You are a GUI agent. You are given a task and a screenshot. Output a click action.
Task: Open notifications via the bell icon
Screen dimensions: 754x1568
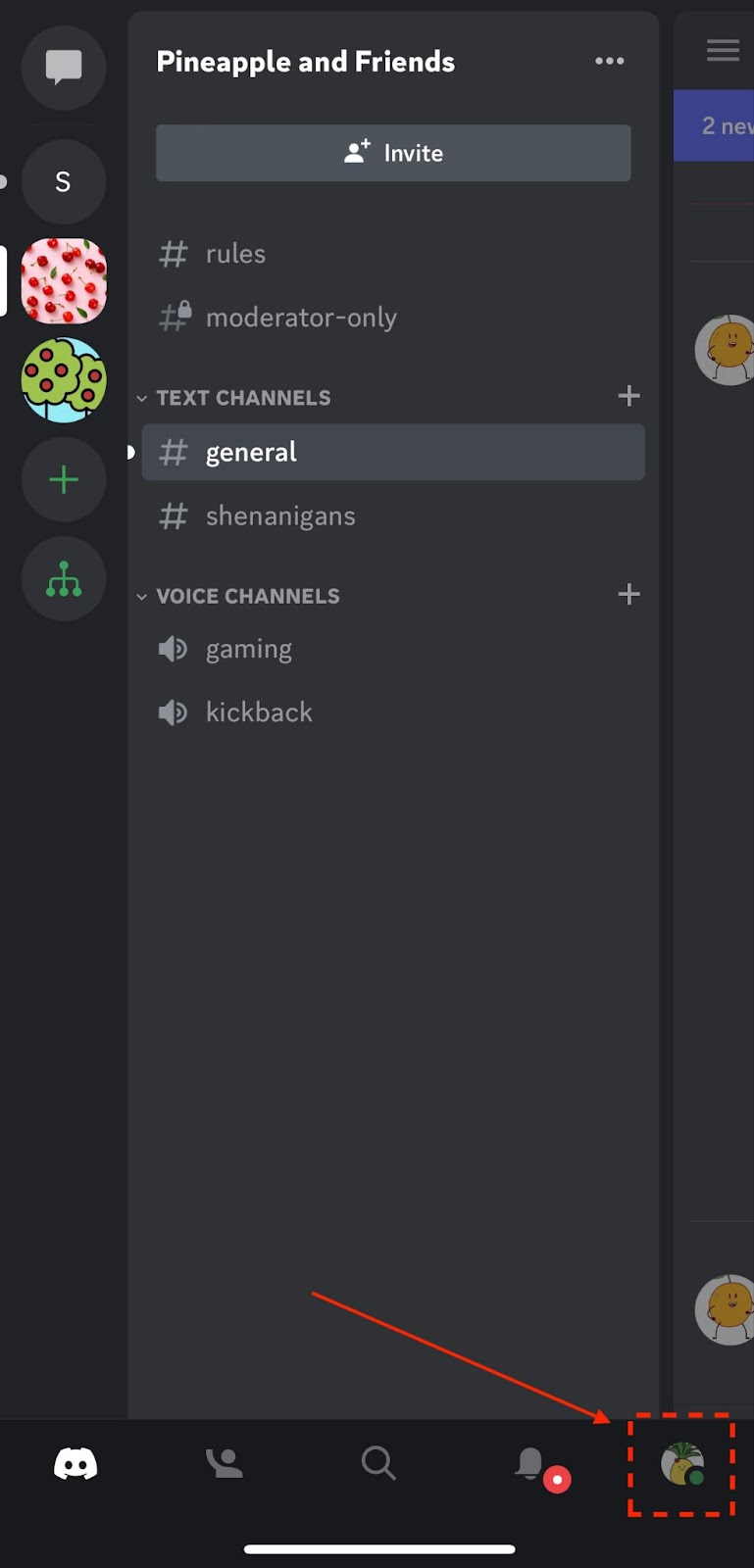pos(530,1463)
